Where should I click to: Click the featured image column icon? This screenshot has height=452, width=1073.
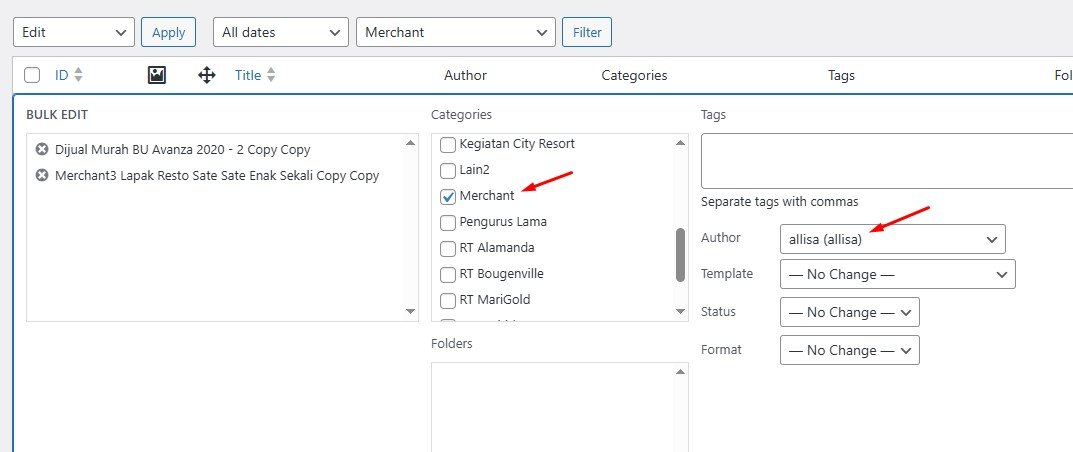156,75
